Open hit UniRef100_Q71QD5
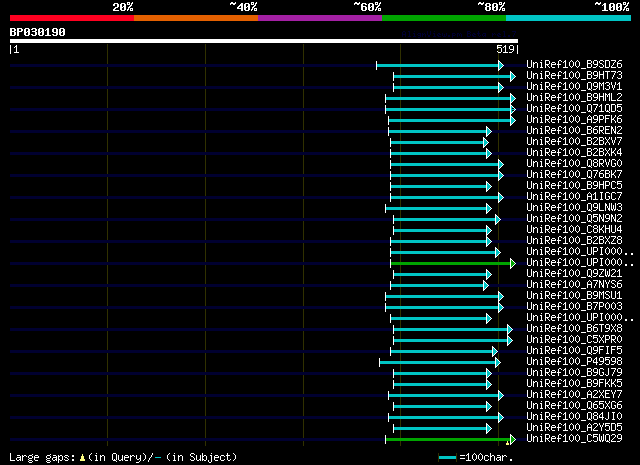 coord(574,109)
